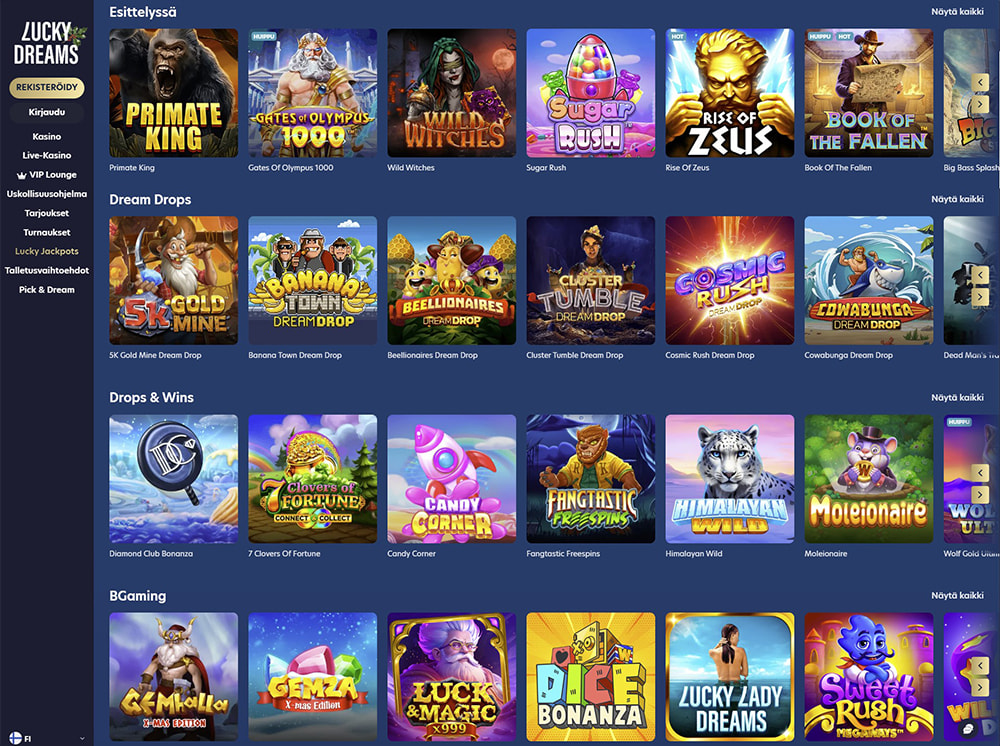Show all BGaming games via Näytä kaikki
The width and height of the screenshot is (1000, 746).
point(957,596)
